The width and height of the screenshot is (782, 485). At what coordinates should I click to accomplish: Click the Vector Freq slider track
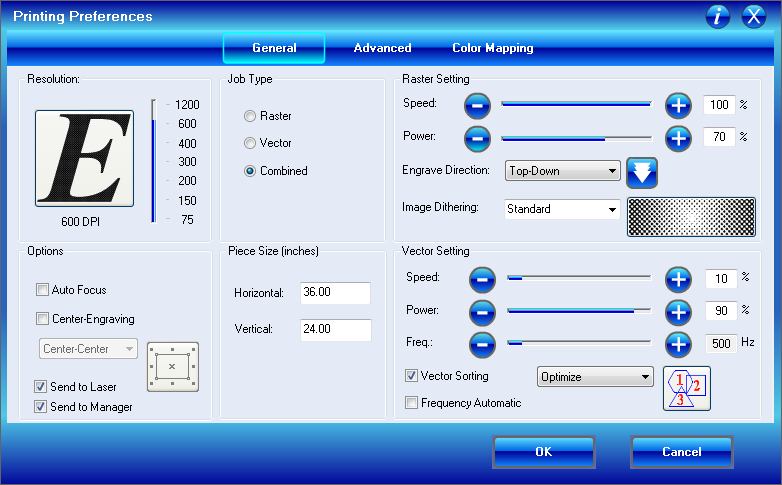pos(579,342)
